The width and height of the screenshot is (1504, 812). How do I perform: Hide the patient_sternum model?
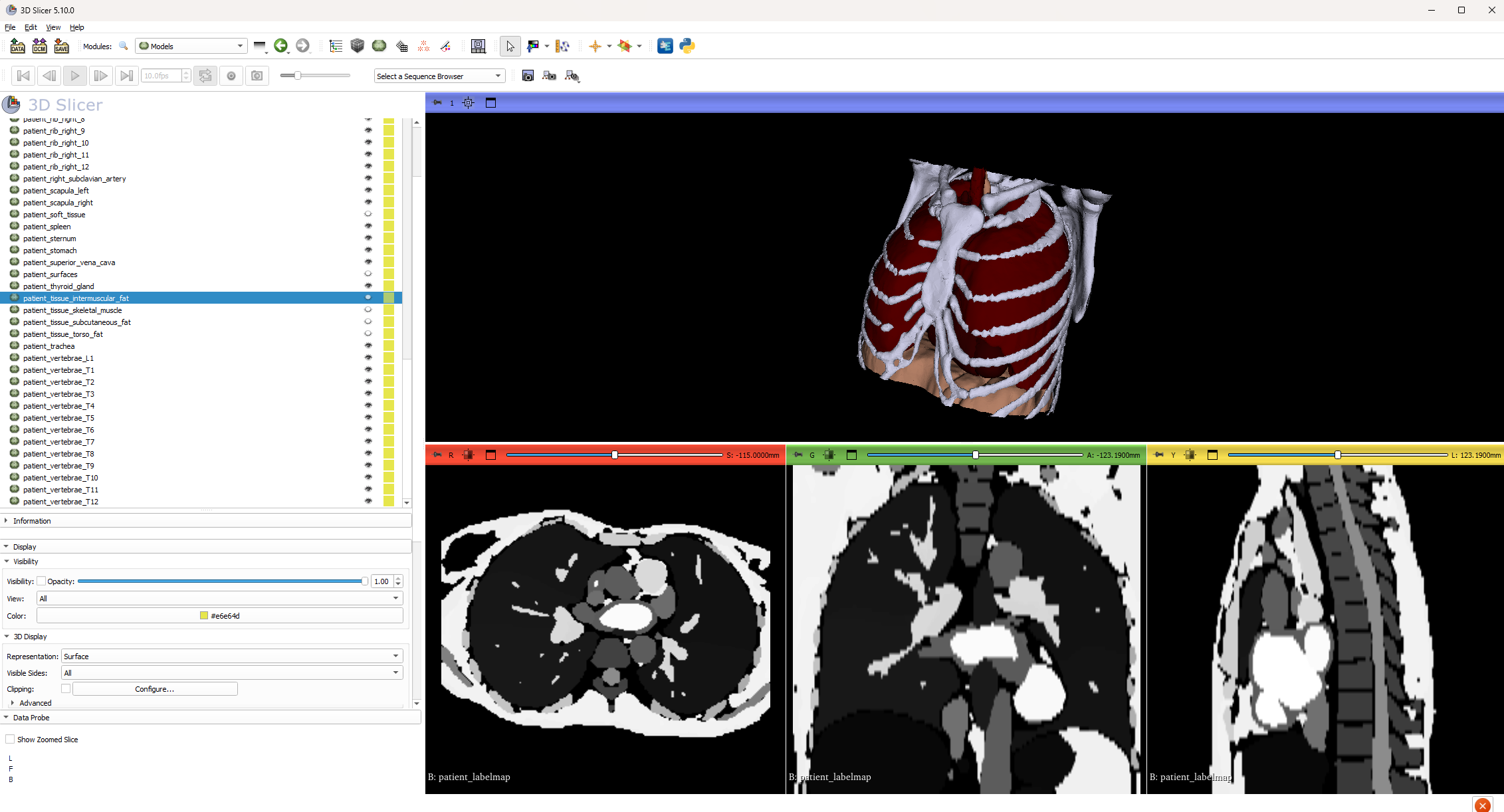tap(368, 239)
